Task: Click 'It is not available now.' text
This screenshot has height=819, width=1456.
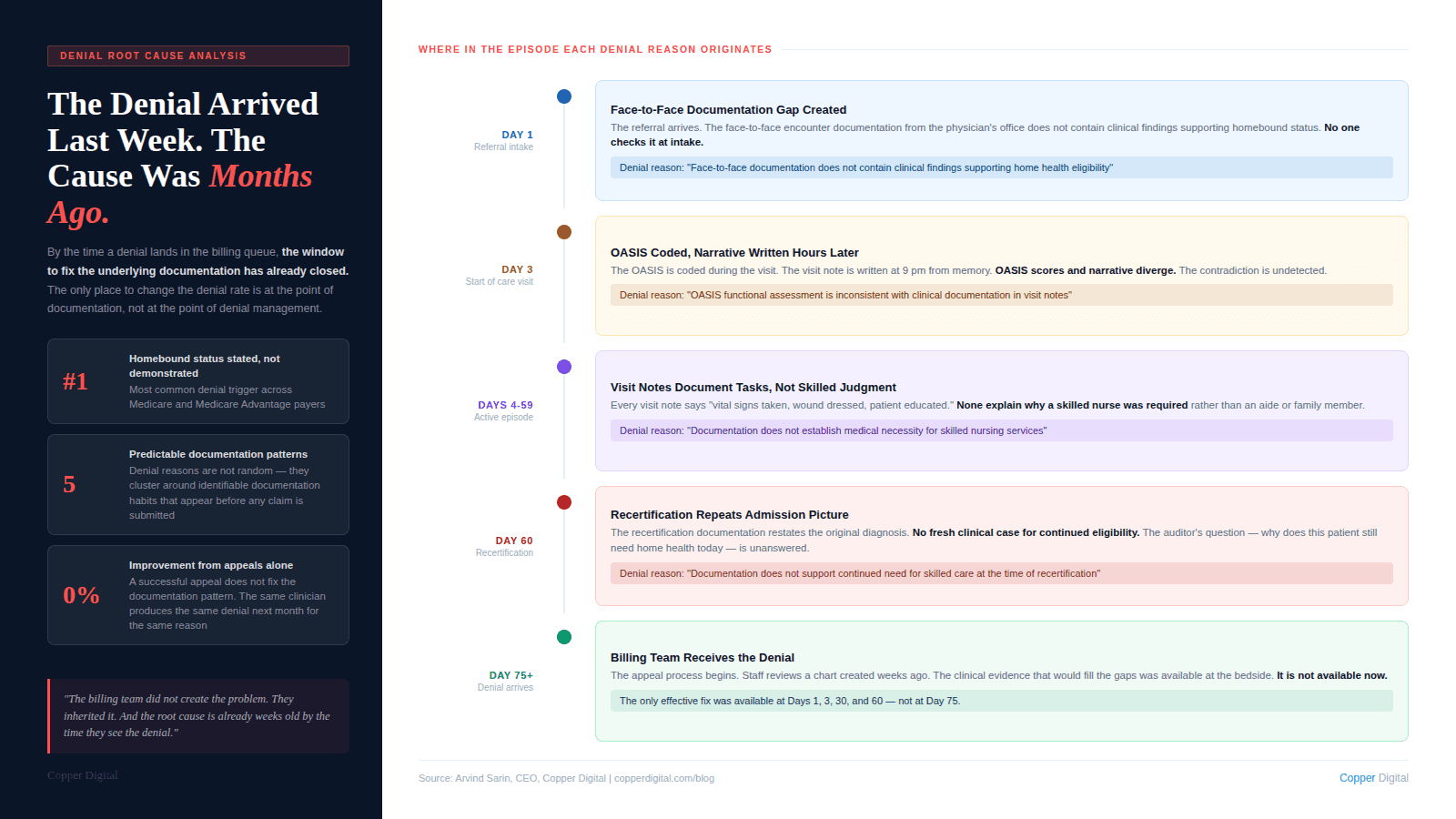Action: 1332,675
